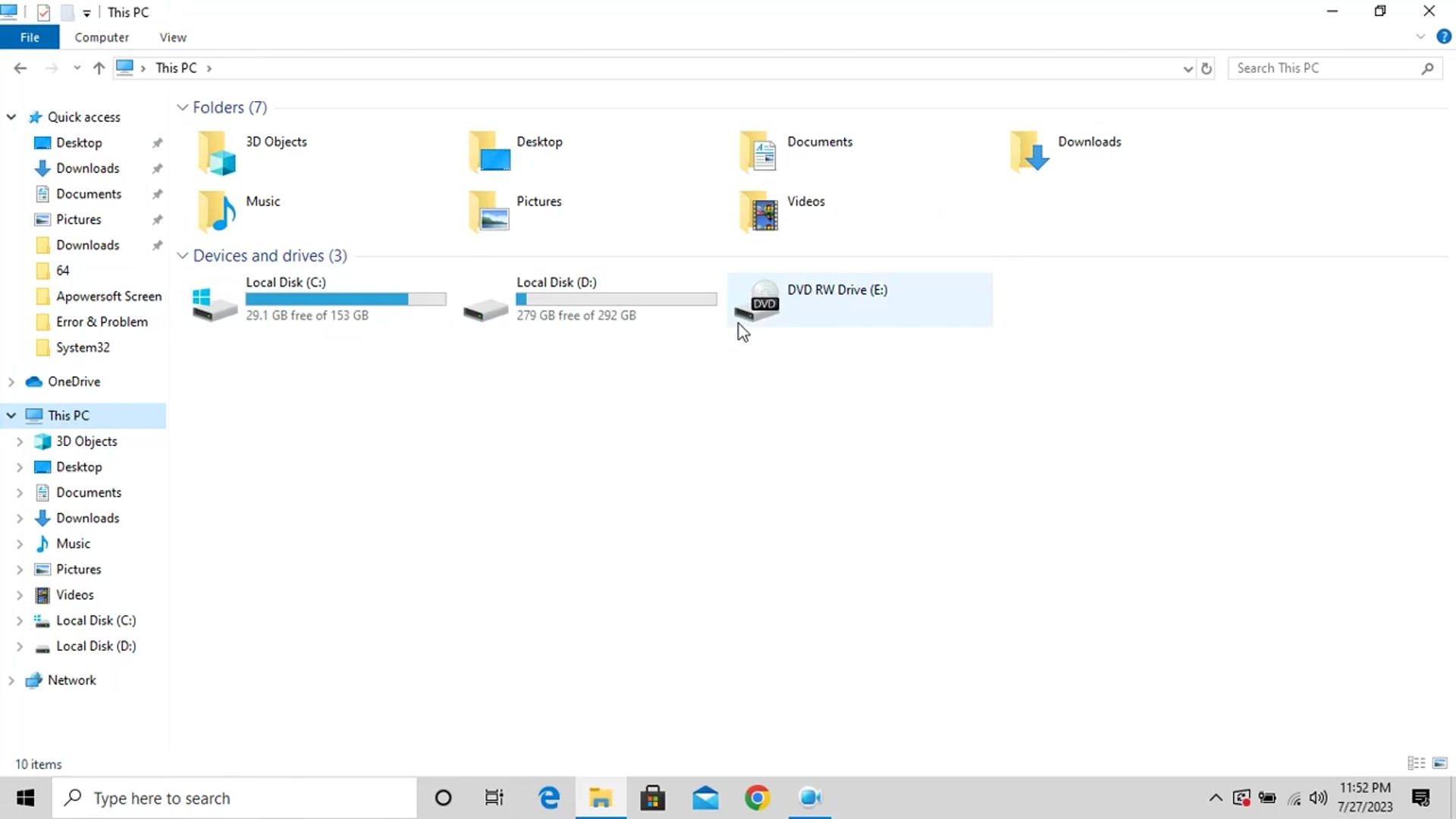Expand Local Disk (C:) in navigation tree

[x=20, y=620]
